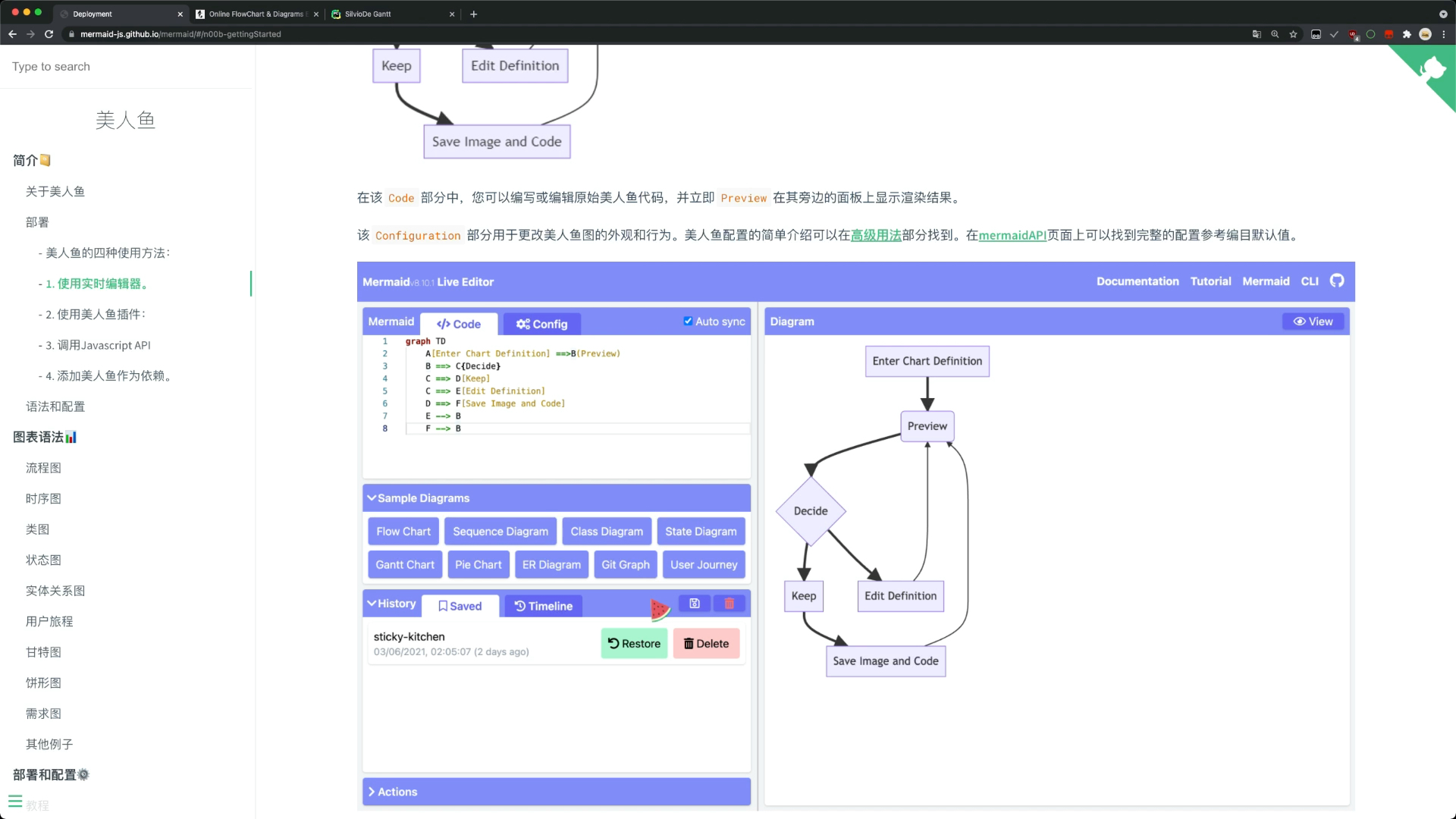Click the white-outlined mask extension icon

pyautogui.click(x=1316, y=34)
